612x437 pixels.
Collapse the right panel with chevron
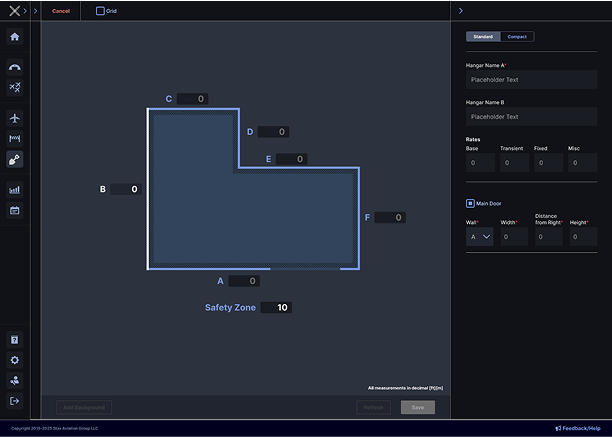point(460,11)
